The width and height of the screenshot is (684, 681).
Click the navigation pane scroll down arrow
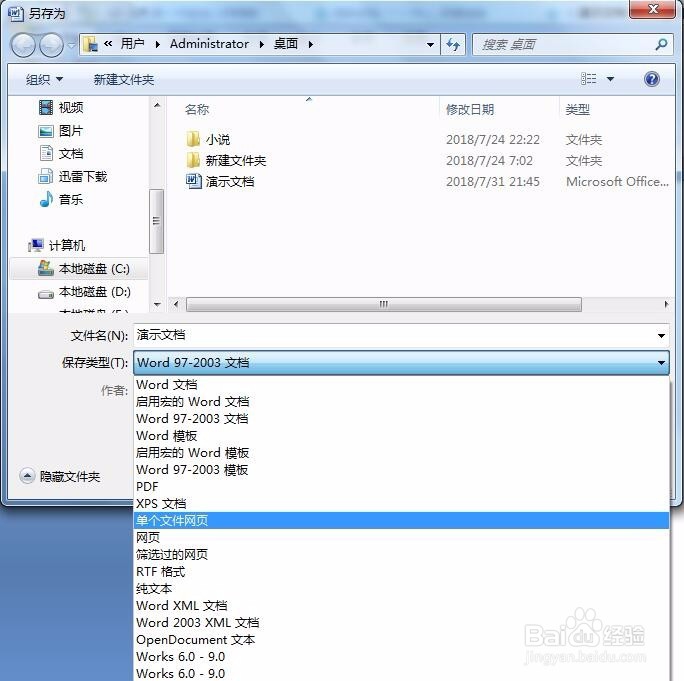[157, 304]
